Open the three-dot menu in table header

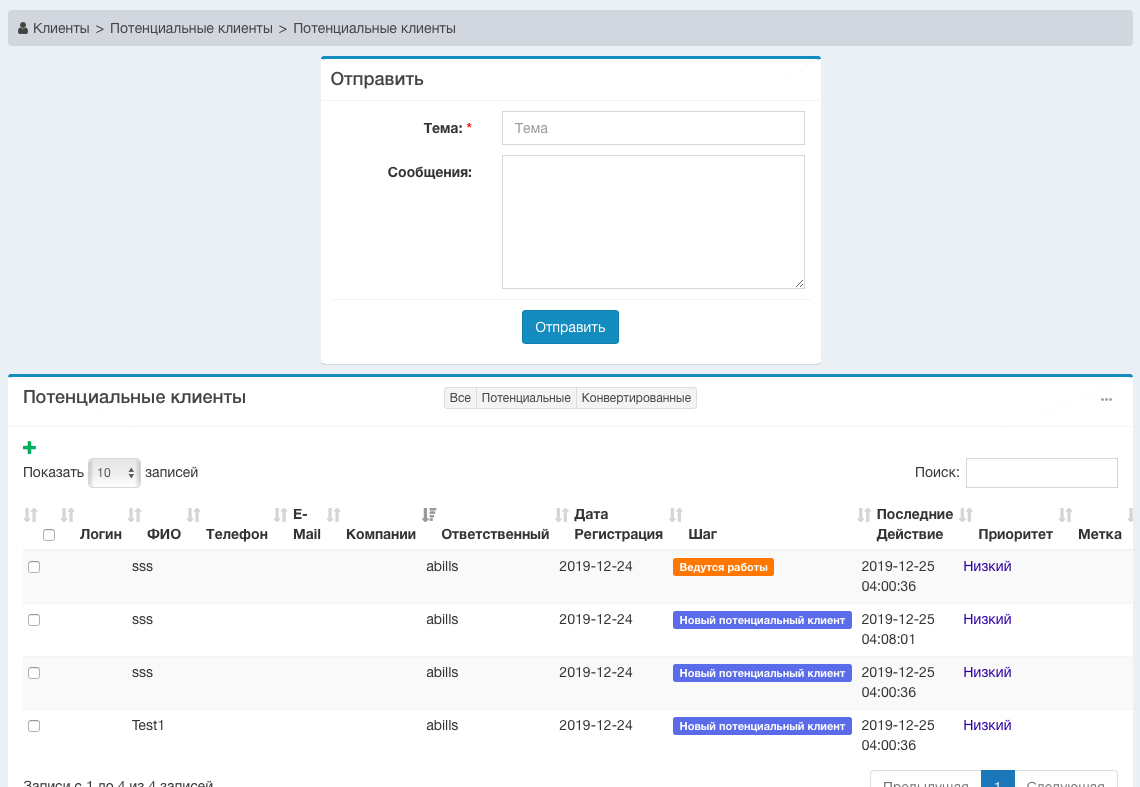pos(1106,399)
